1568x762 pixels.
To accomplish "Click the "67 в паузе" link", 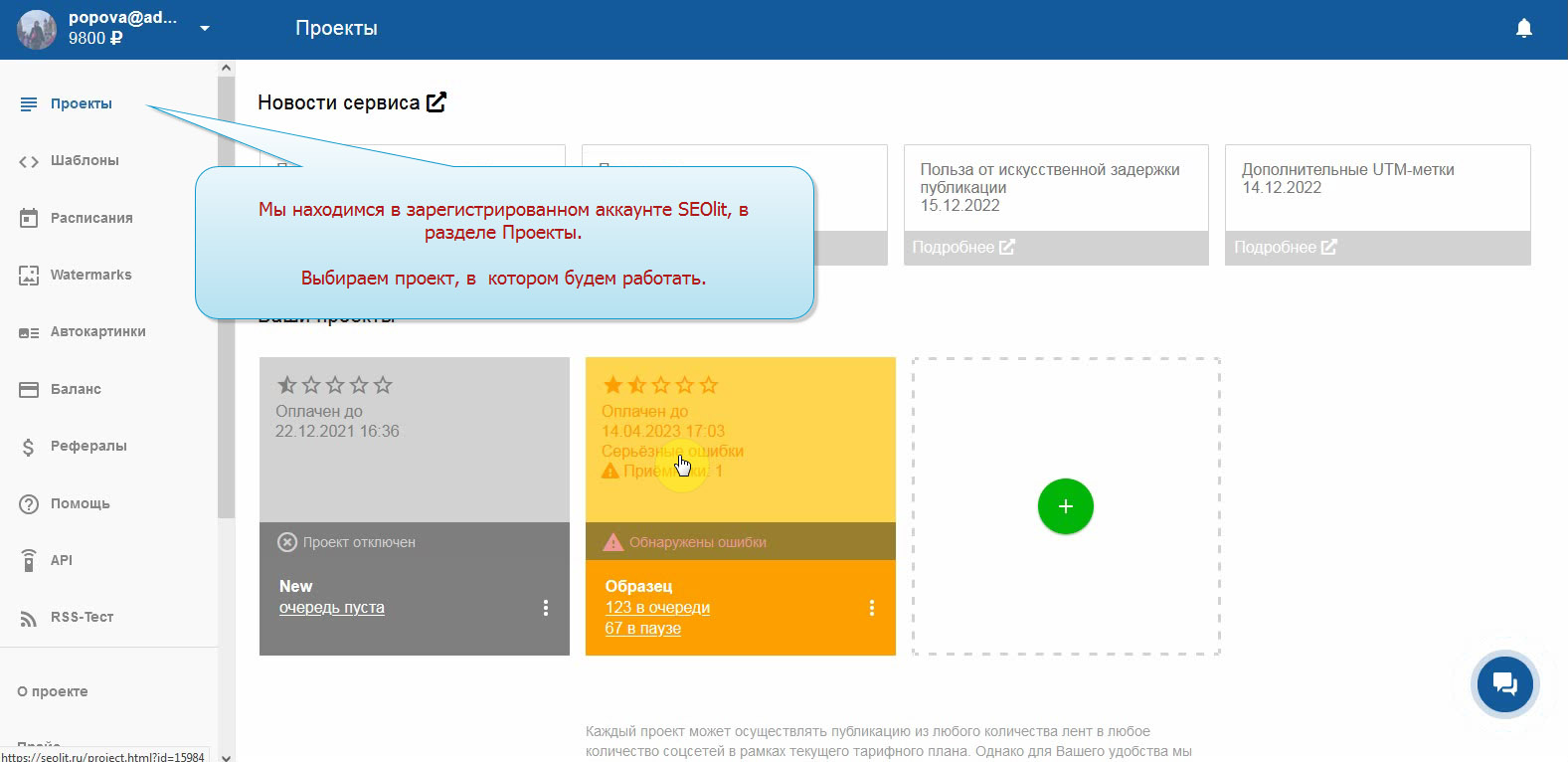I will point(642,628).
